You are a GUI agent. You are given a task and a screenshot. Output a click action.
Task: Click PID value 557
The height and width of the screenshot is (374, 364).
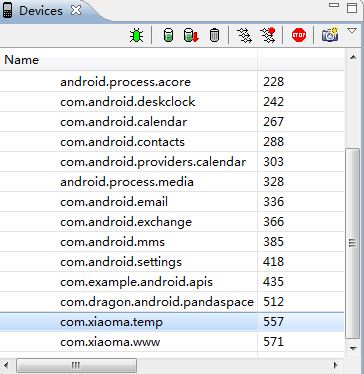click(273, 322)
